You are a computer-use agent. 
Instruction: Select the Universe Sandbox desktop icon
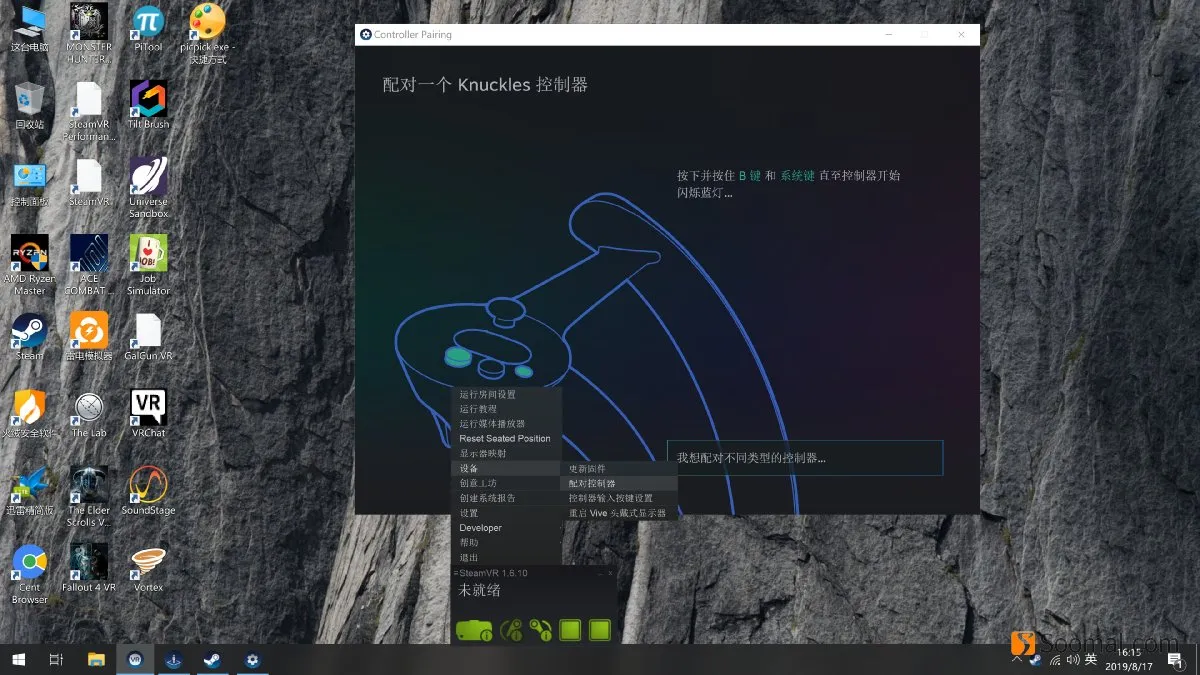[x=148, y=188]
